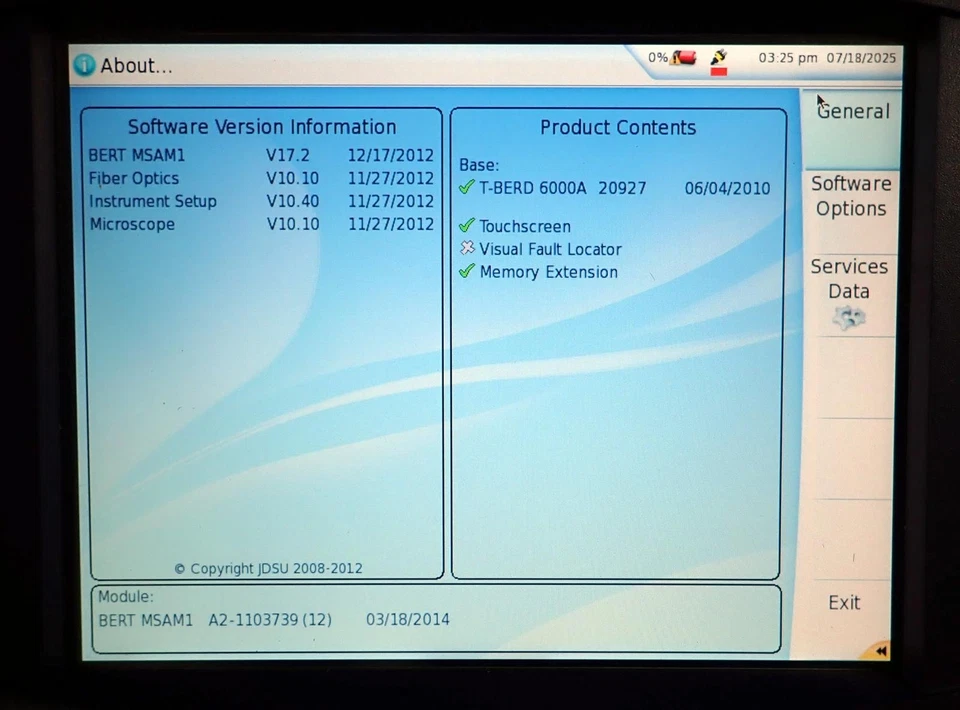
Task: Click the AC power plug icon
Action: [x=719, y=57]
